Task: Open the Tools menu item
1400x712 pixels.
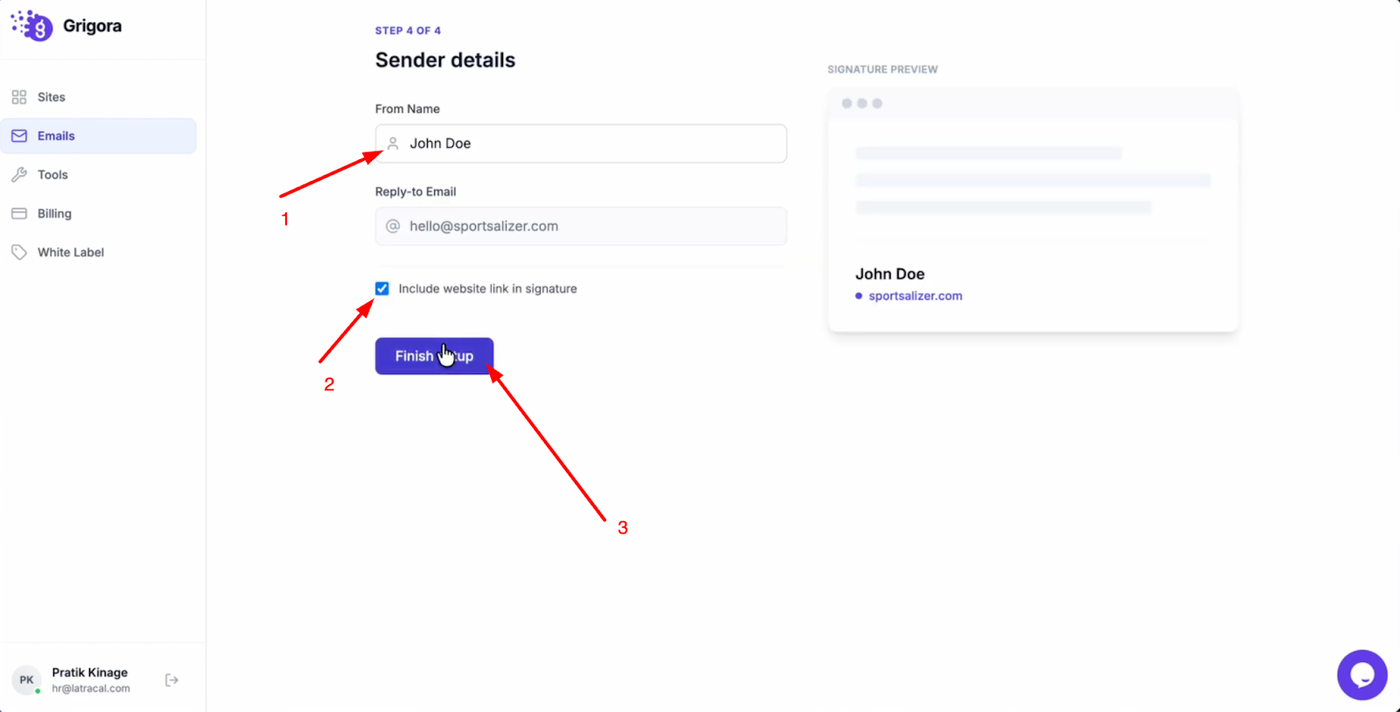Action: tap(52, 175)
